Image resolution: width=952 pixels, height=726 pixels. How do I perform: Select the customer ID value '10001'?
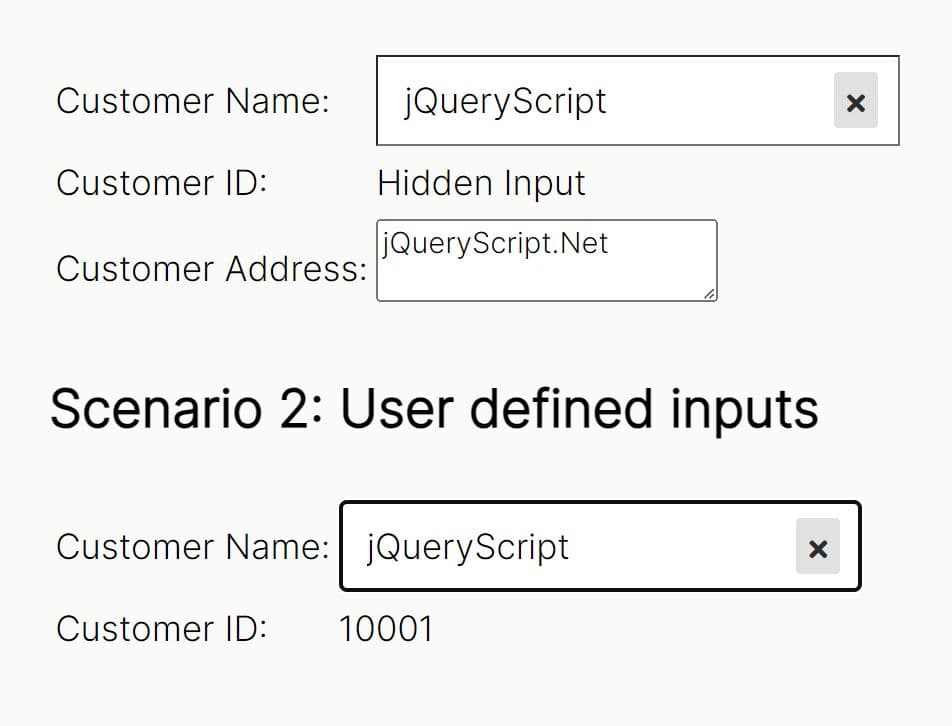[386, 628]
